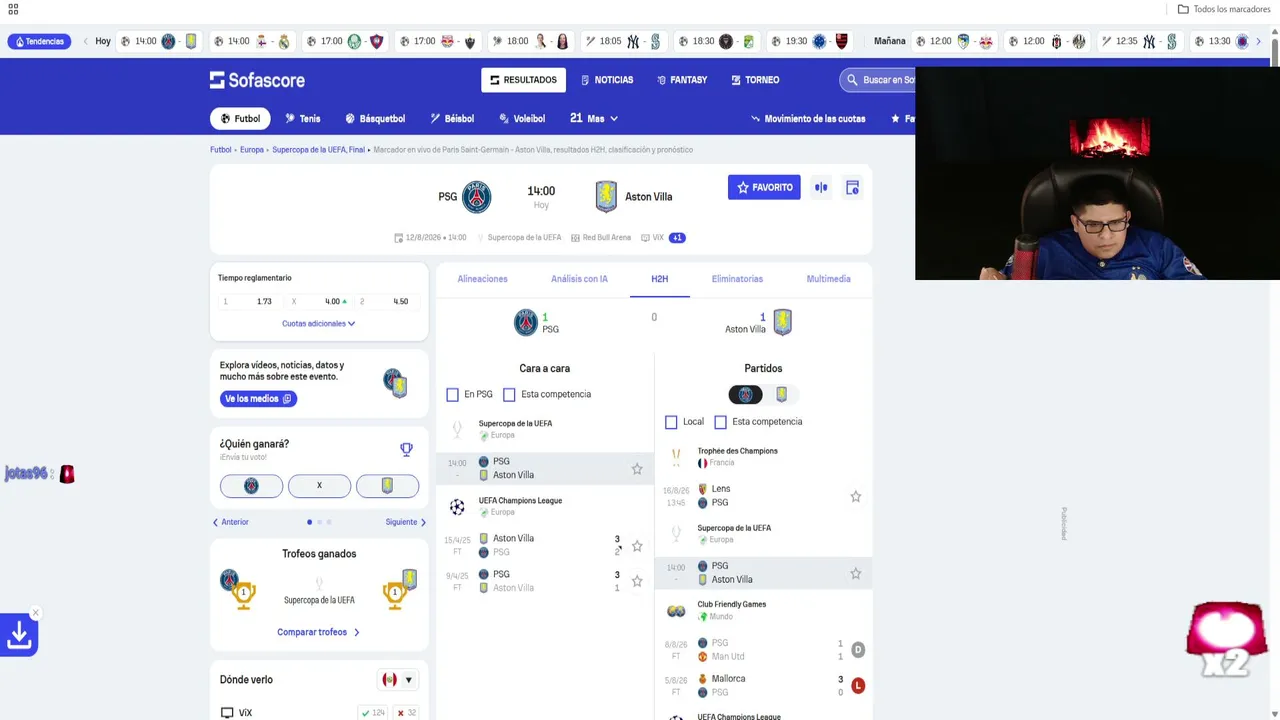The image size is (1280, 720).
Task: Open the browser apps grid icon
Action: [x=13, y=9]
